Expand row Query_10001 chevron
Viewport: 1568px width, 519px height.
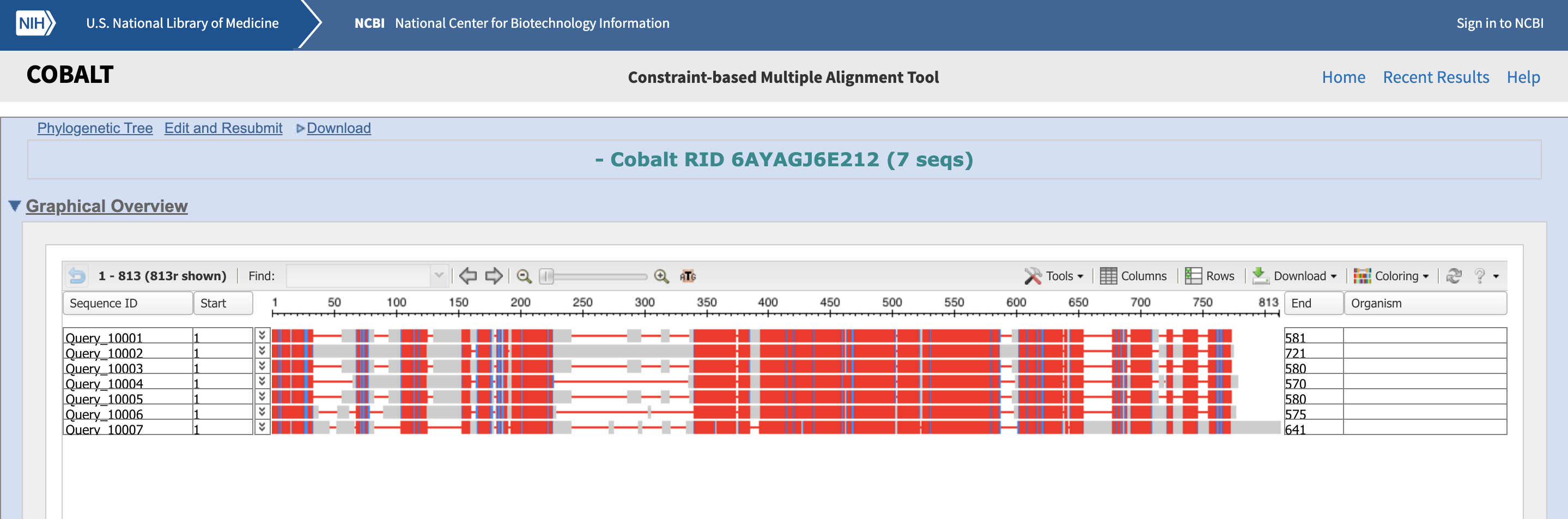tap(262, 335)
